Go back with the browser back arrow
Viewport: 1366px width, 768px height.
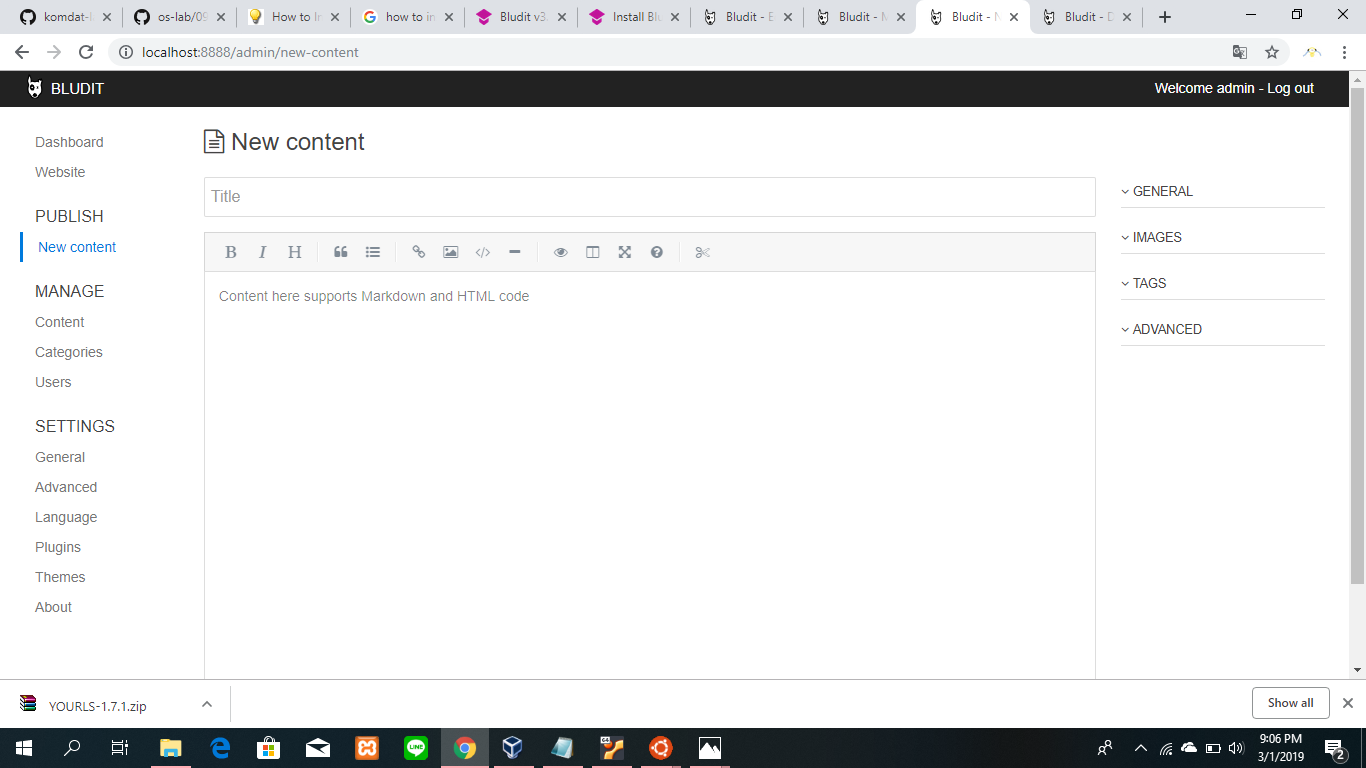[22, 52]
